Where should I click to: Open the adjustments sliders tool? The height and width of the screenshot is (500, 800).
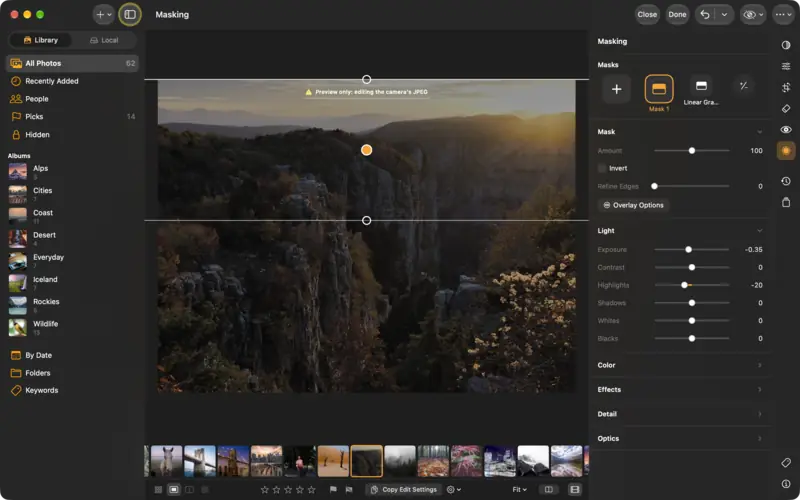pos(786,66)
